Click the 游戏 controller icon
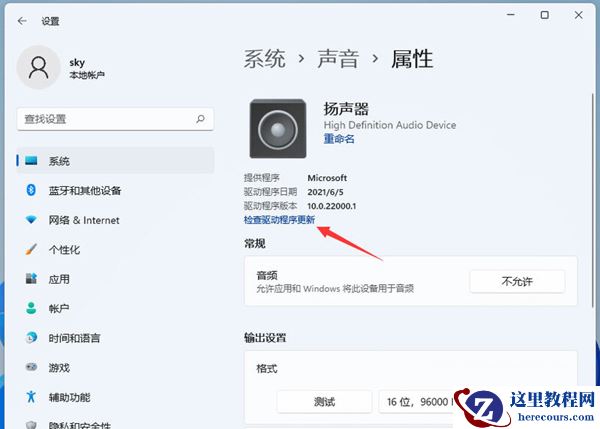 (x=31, y=367)
